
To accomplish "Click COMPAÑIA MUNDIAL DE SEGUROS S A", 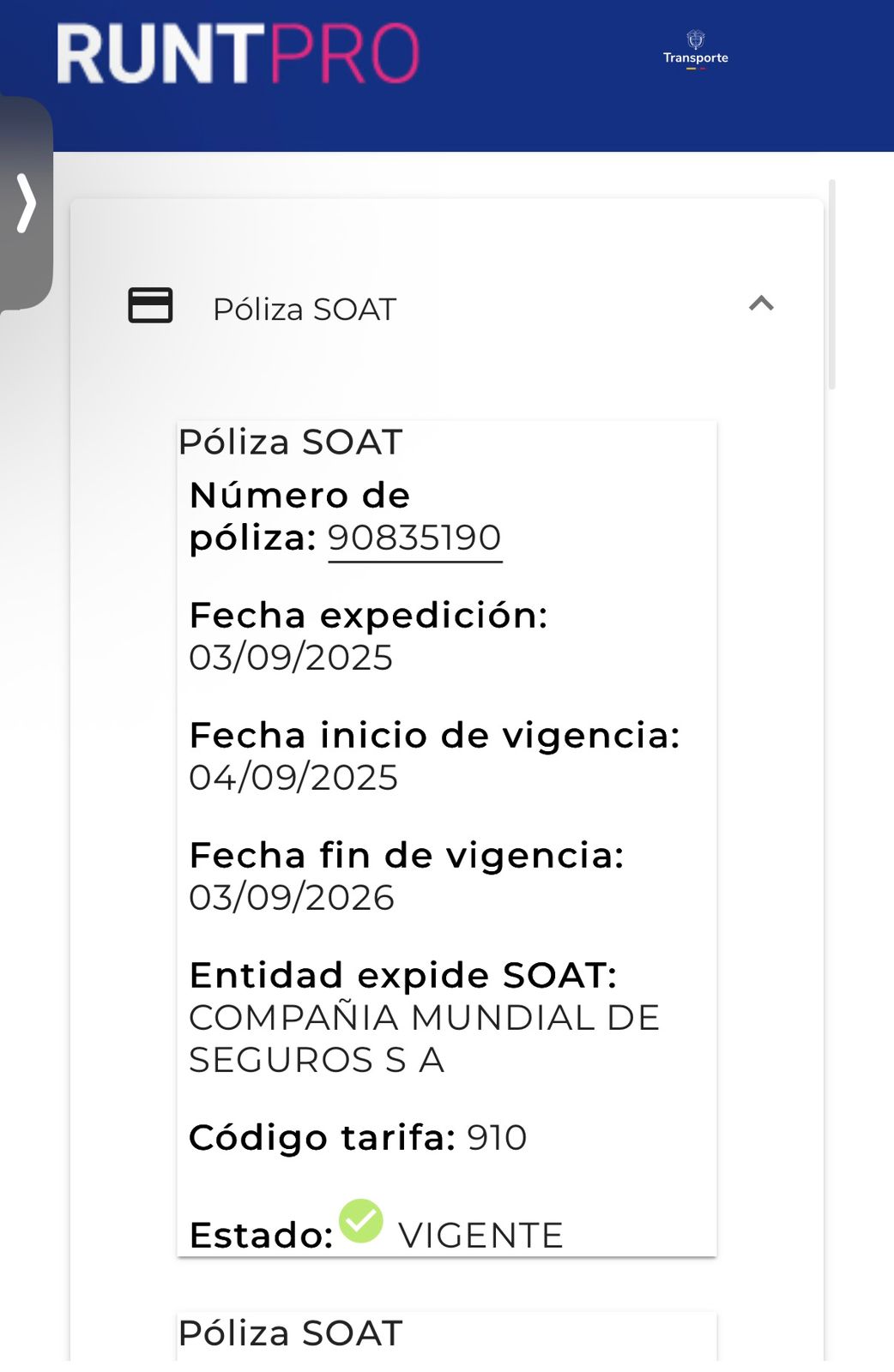I will 424,1038.
